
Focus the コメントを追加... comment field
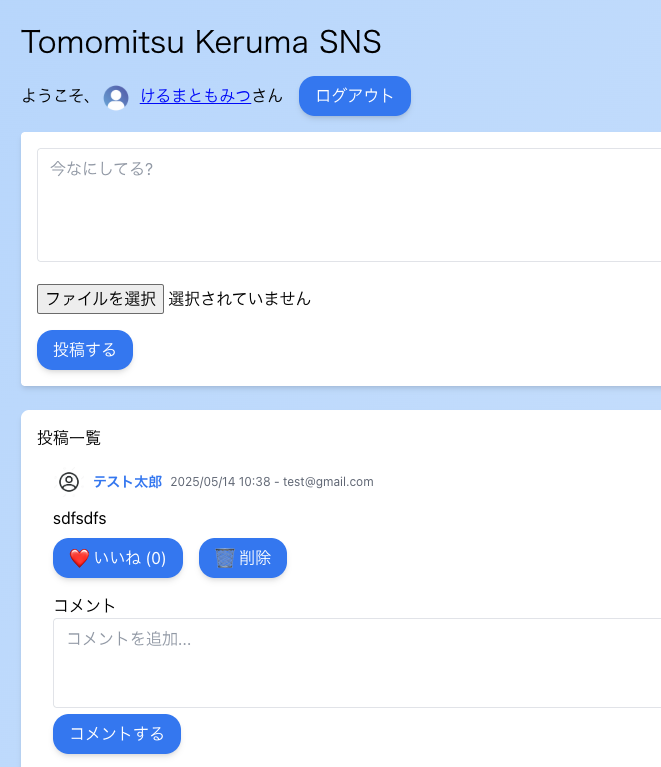pyautogui.click(x=357, y=663)
